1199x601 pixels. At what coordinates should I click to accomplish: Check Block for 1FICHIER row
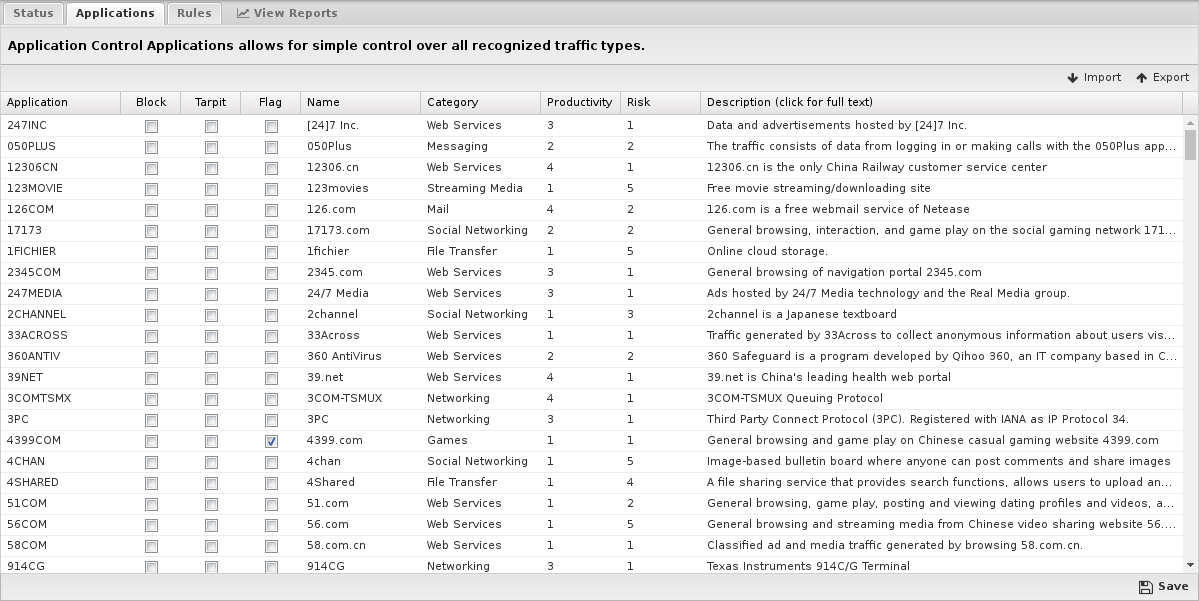coord(151,252)
